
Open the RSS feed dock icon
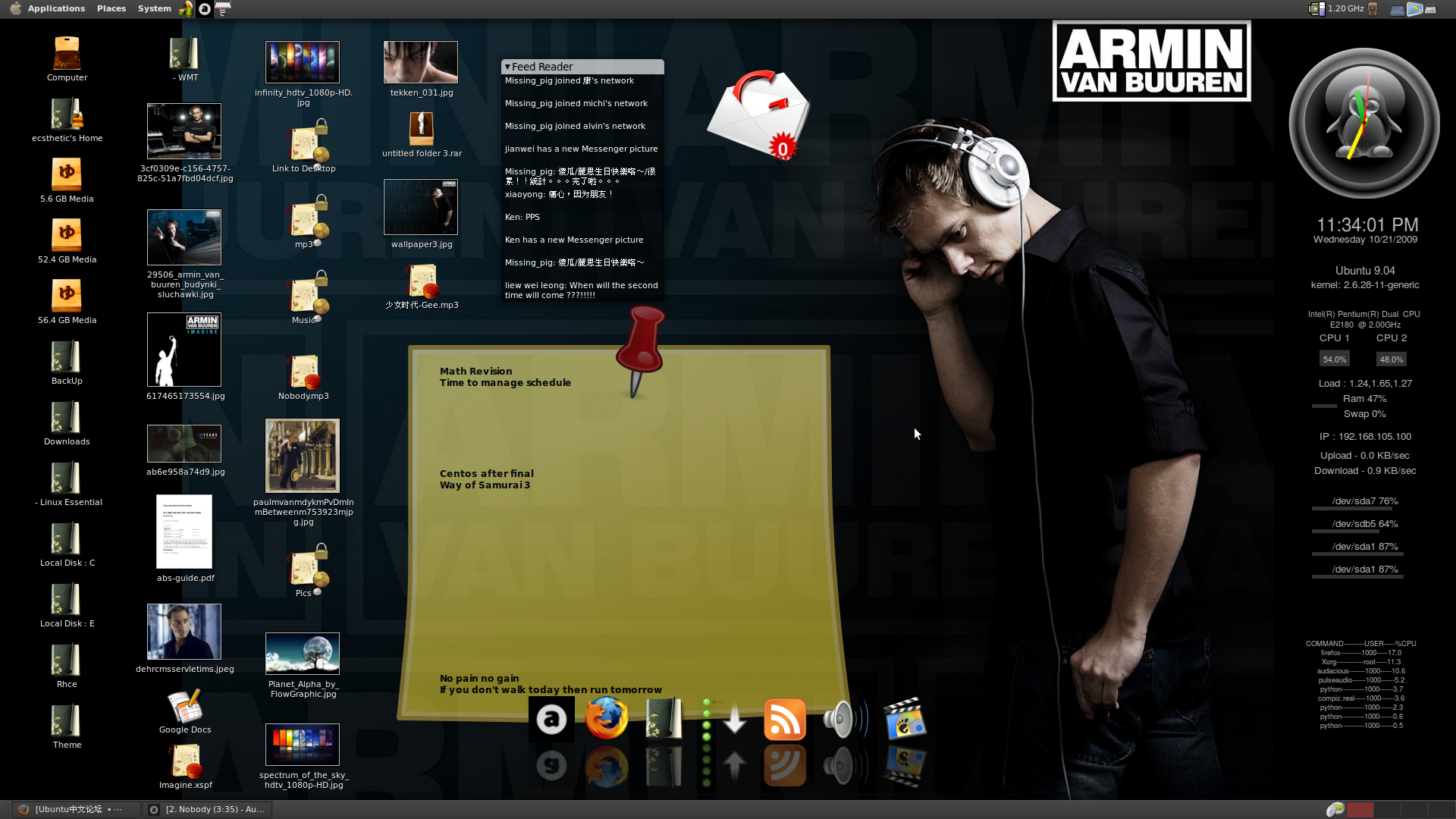pyautogui.click(x=784, y=719)
